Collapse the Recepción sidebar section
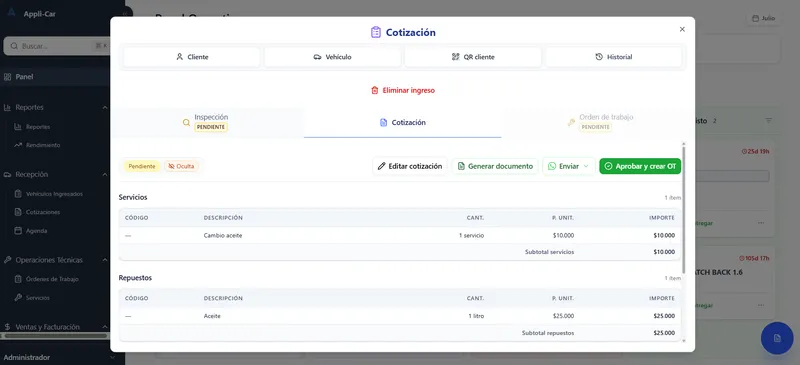Image resolution: width=800 pixels, height=365 pixels. 105,175
